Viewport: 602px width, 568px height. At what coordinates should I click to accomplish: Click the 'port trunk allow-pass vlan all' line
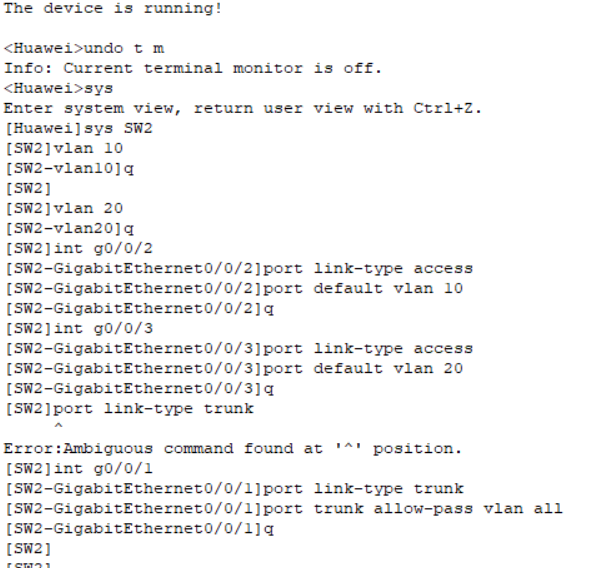point(284,509)
